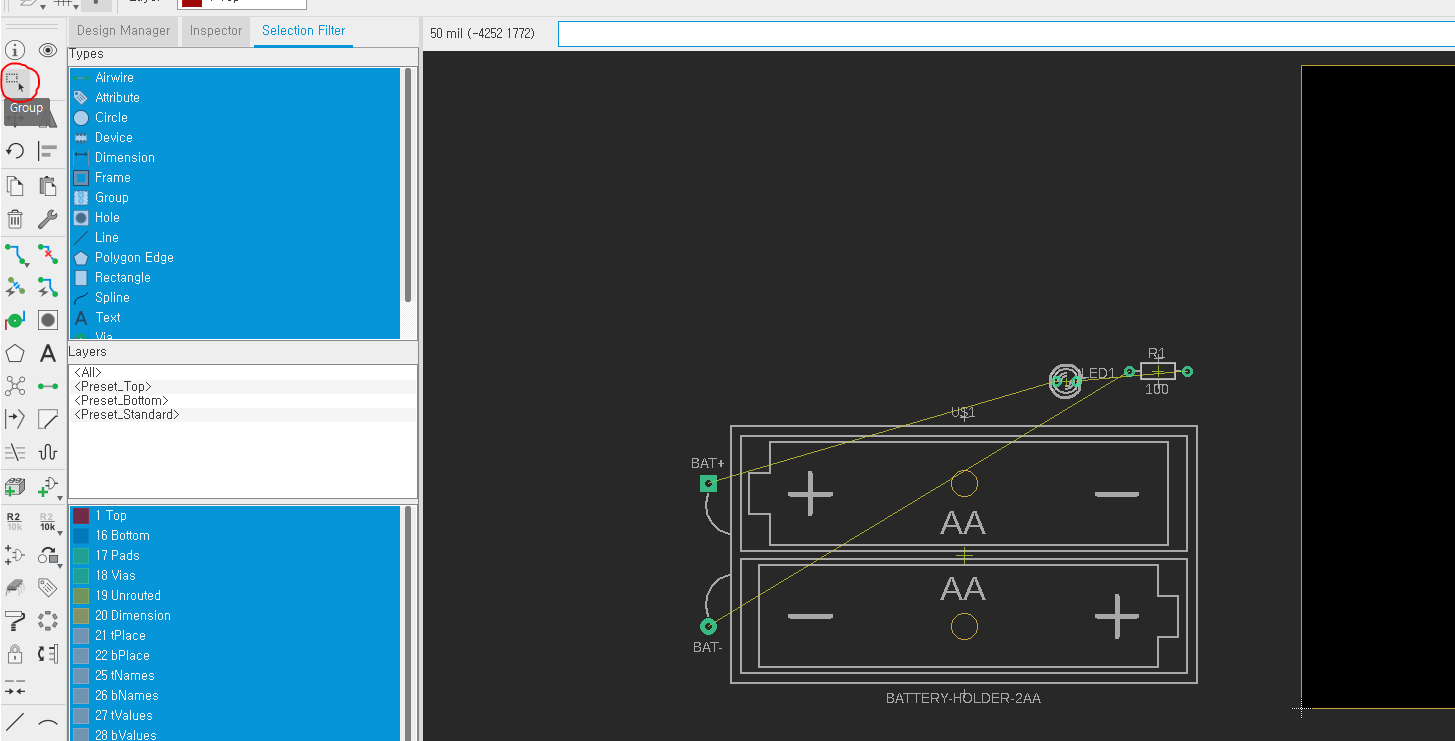1455x741 pixels.
Task: Select the Attribute tag tool icon
Action: (48, 587)
